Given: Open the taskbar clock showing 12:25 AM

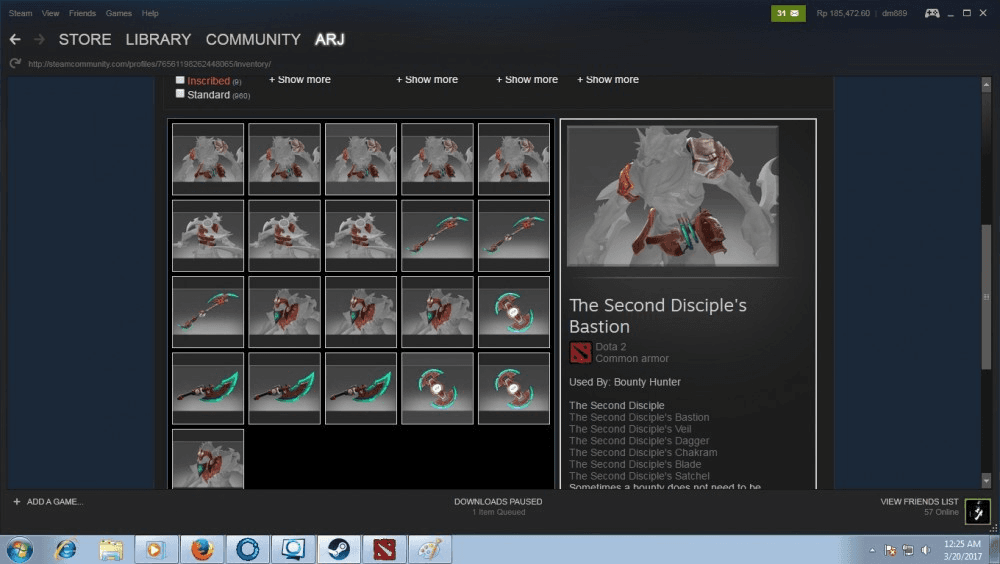Looking at the screenshot, I should click(x=962, y=550).
